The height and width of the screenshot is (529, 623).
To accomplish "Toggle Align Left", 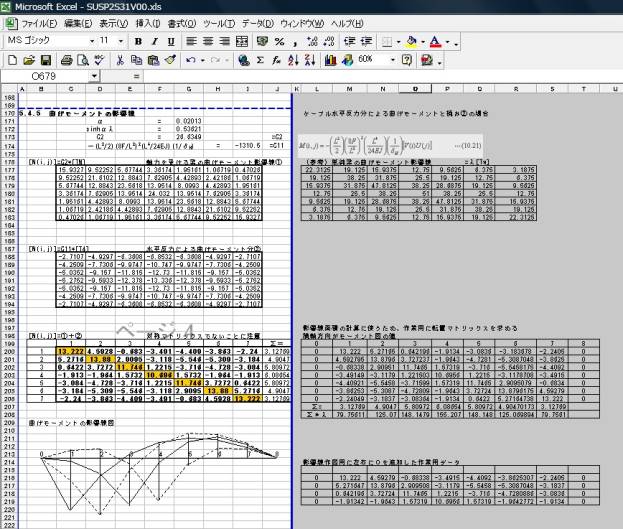I will click(x=192, y=41).
